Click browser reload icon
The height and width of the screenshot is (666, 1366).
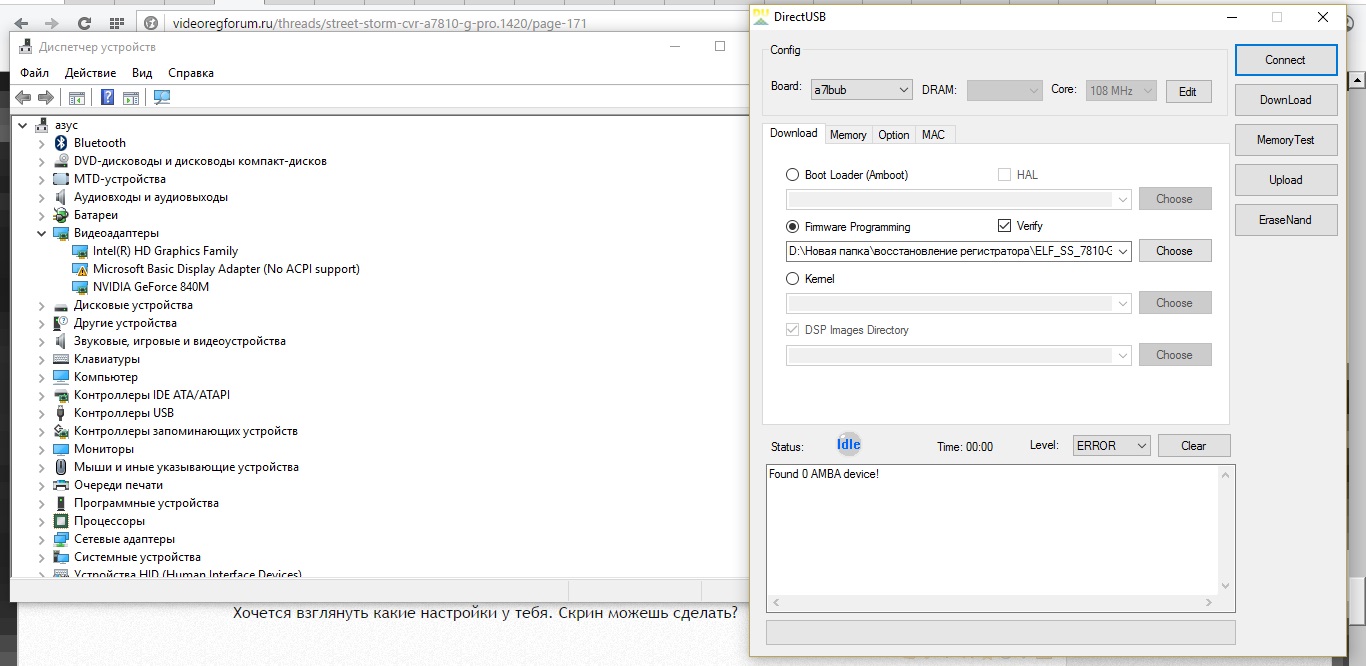tap(84, 22)
